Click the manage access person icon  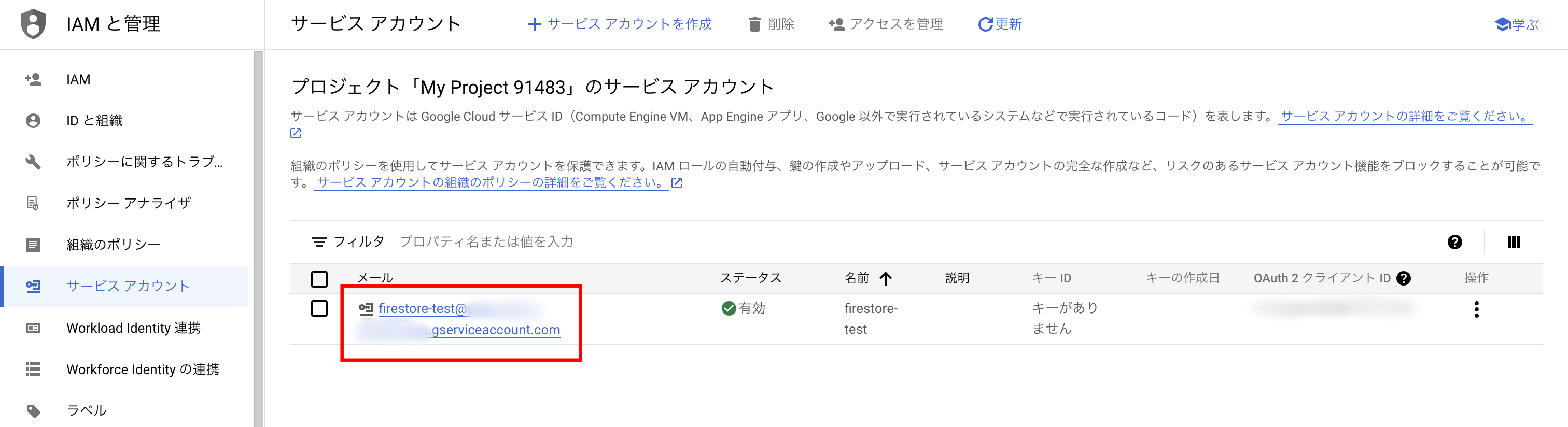(836, 24)
